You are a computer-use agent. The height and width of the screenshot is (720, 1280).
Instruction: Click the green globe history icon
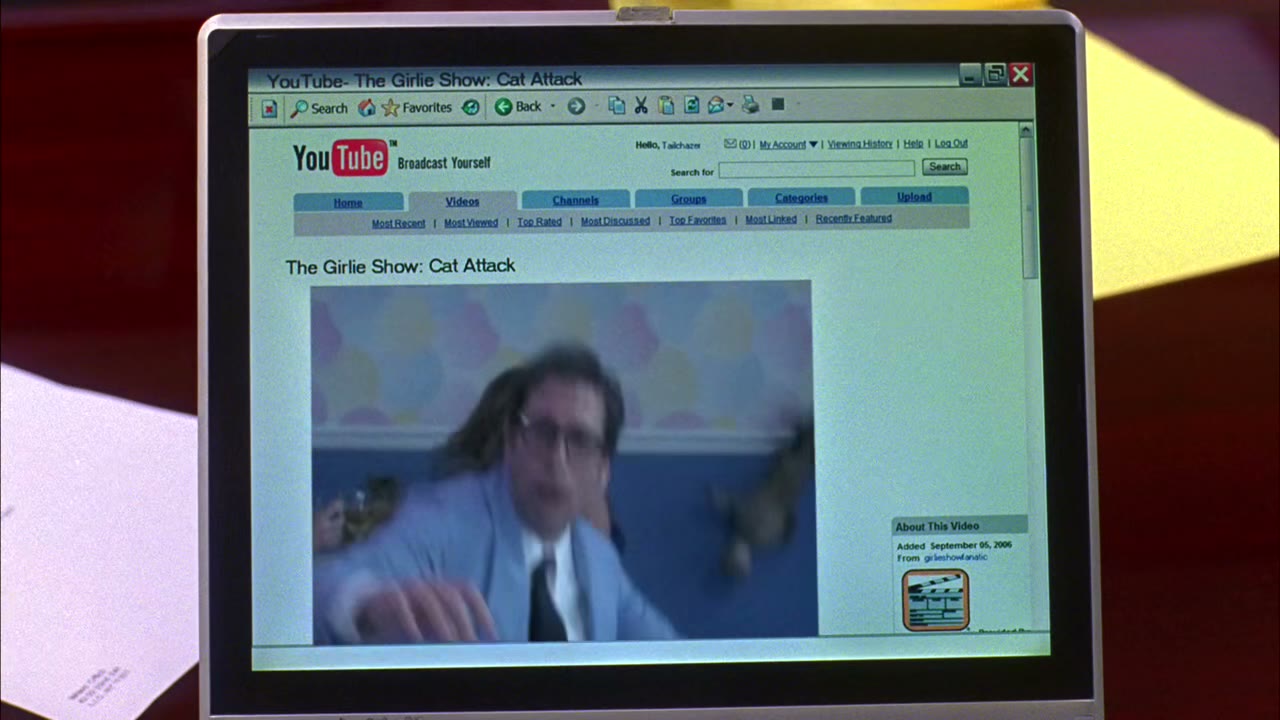point(470,107)
